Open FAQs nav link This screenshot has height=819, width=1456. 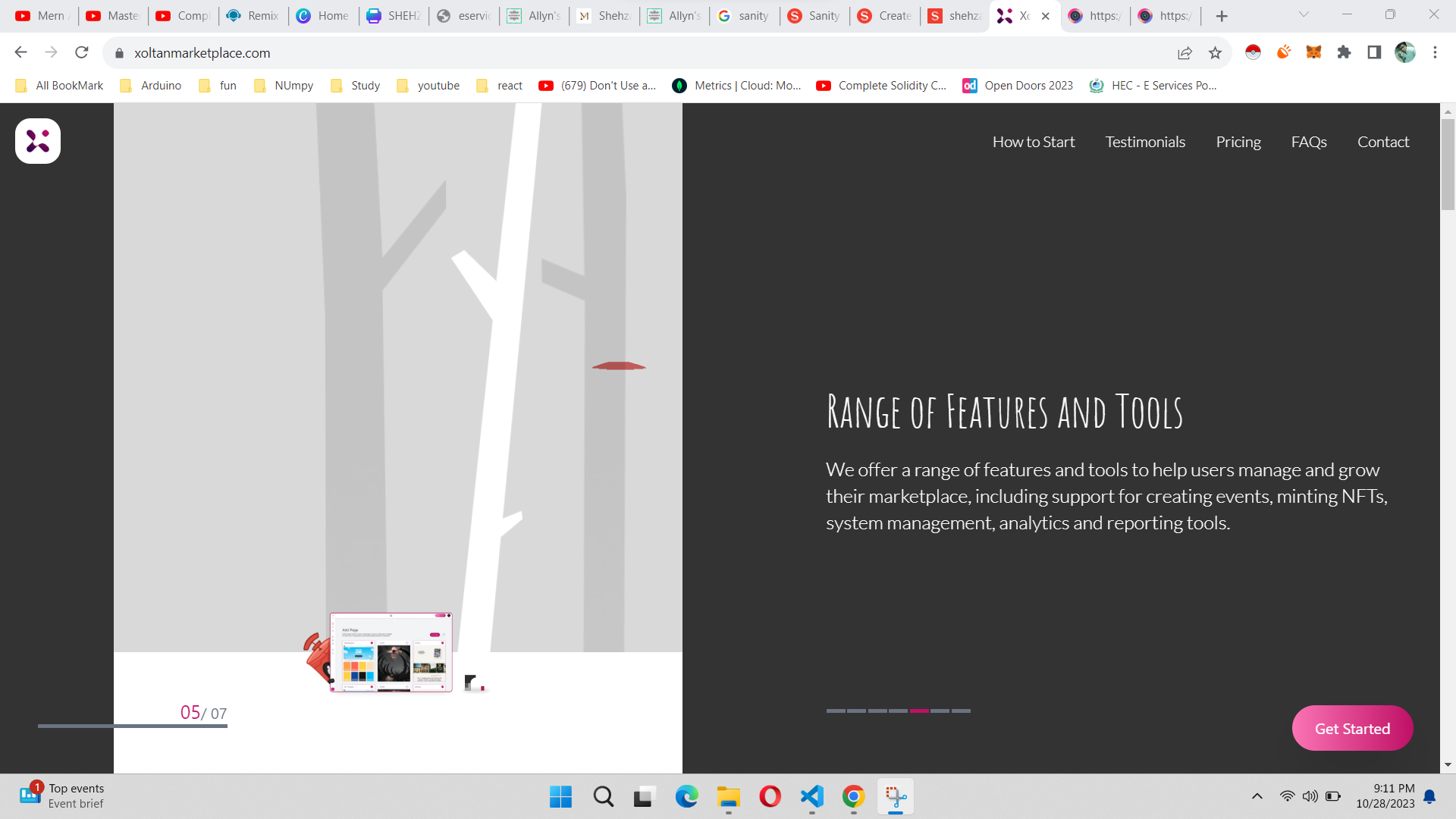tap(1309, 142)
